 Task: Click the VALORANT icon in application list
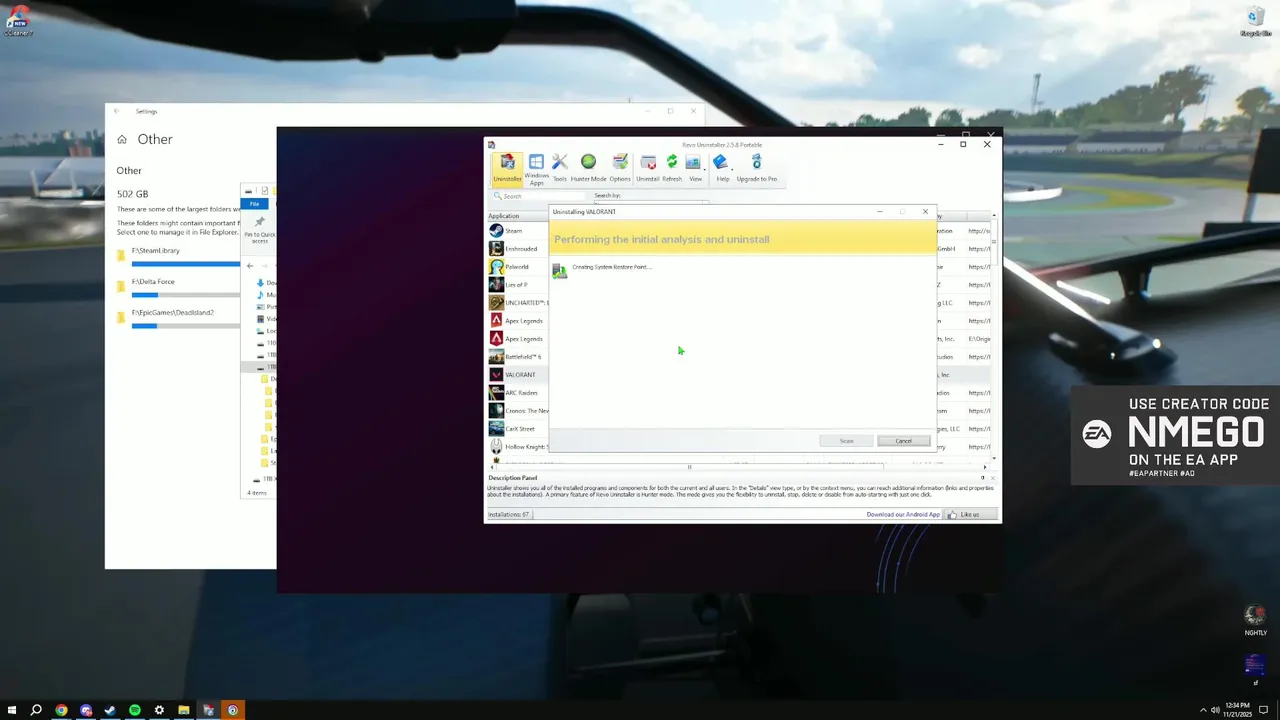coord(496,375)
